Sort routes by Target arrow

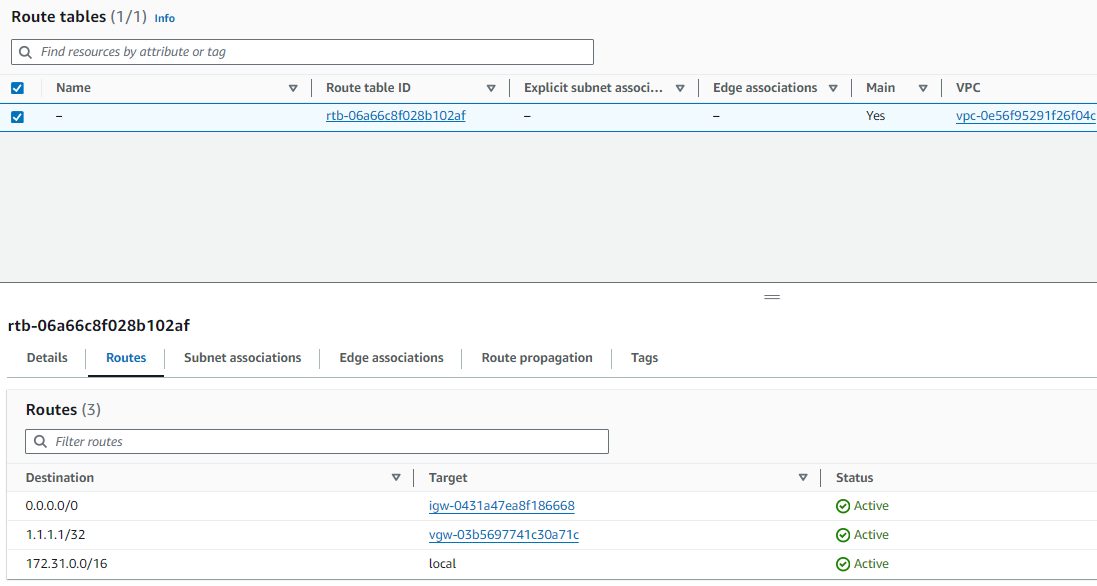coord(803,478)
